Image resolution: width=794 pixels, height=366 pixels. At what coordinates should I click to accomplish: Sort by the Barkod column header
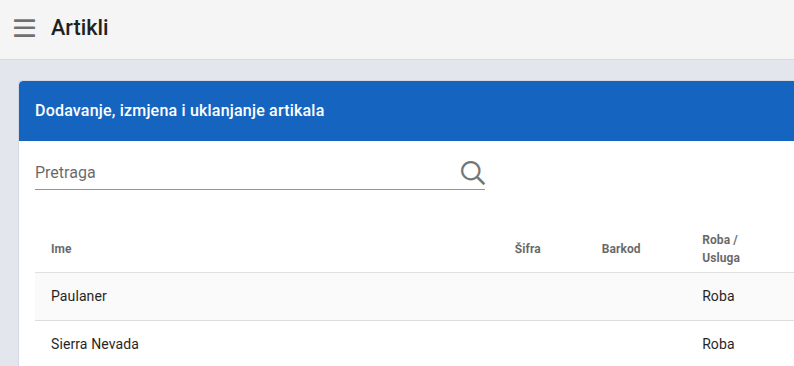pyautogui.click(x=621, y=249)
